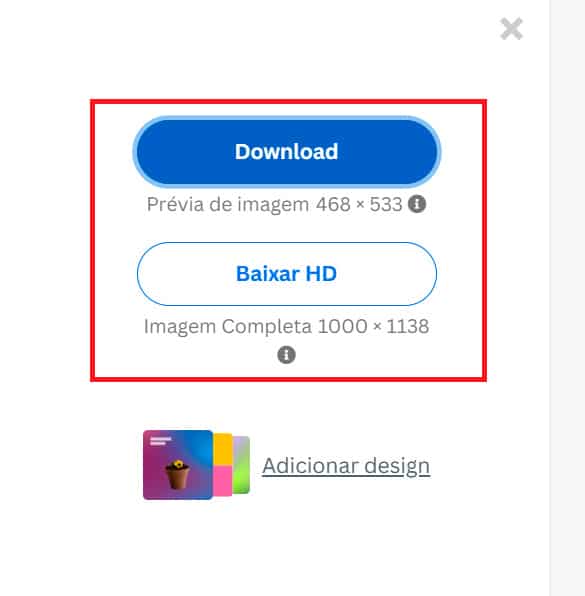Click the Baixar HD button
Image resolution: width=585 pixels, height=596 pixels.
pyautogui.click(x=287, y=274)
